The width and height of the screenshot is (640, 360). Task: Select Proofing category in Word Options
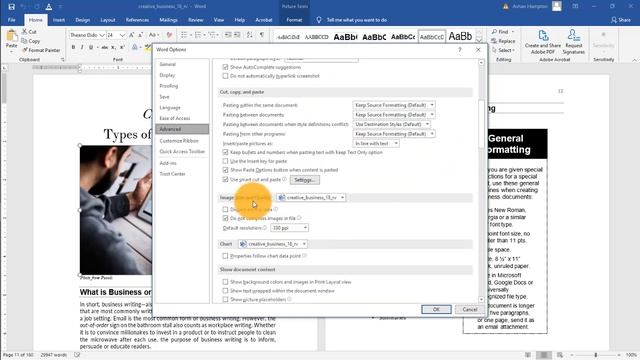pyautogui.click(x=169, y=86)
